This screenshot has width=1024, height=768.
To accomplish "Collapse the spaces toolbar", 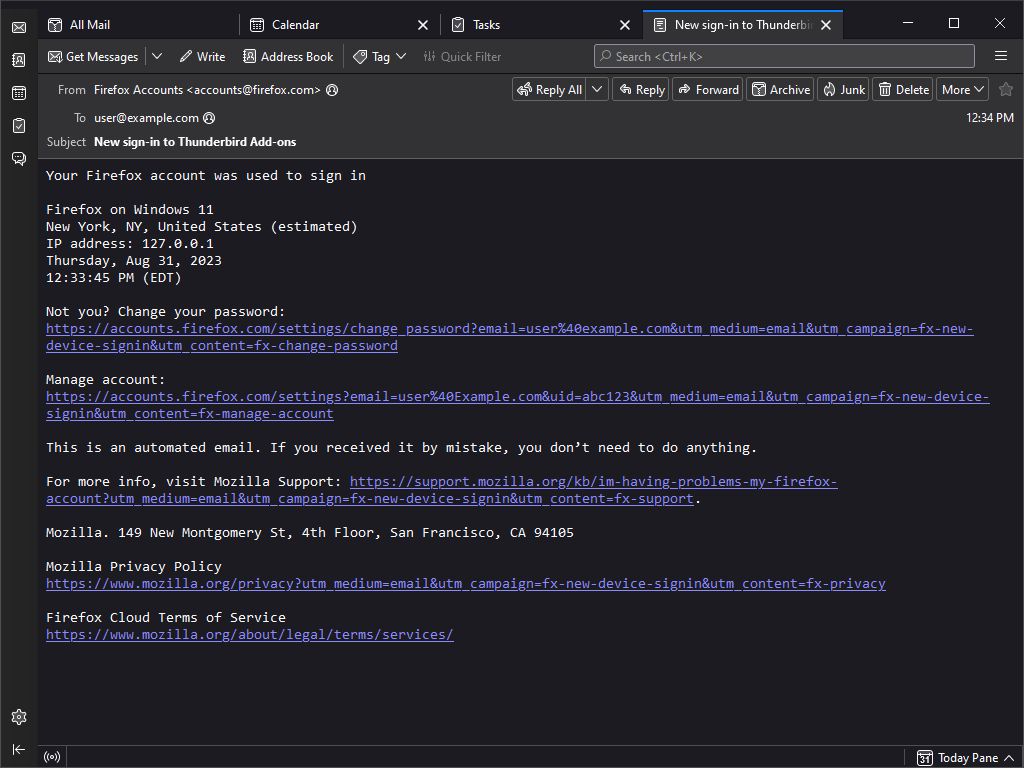I will 19,749.
